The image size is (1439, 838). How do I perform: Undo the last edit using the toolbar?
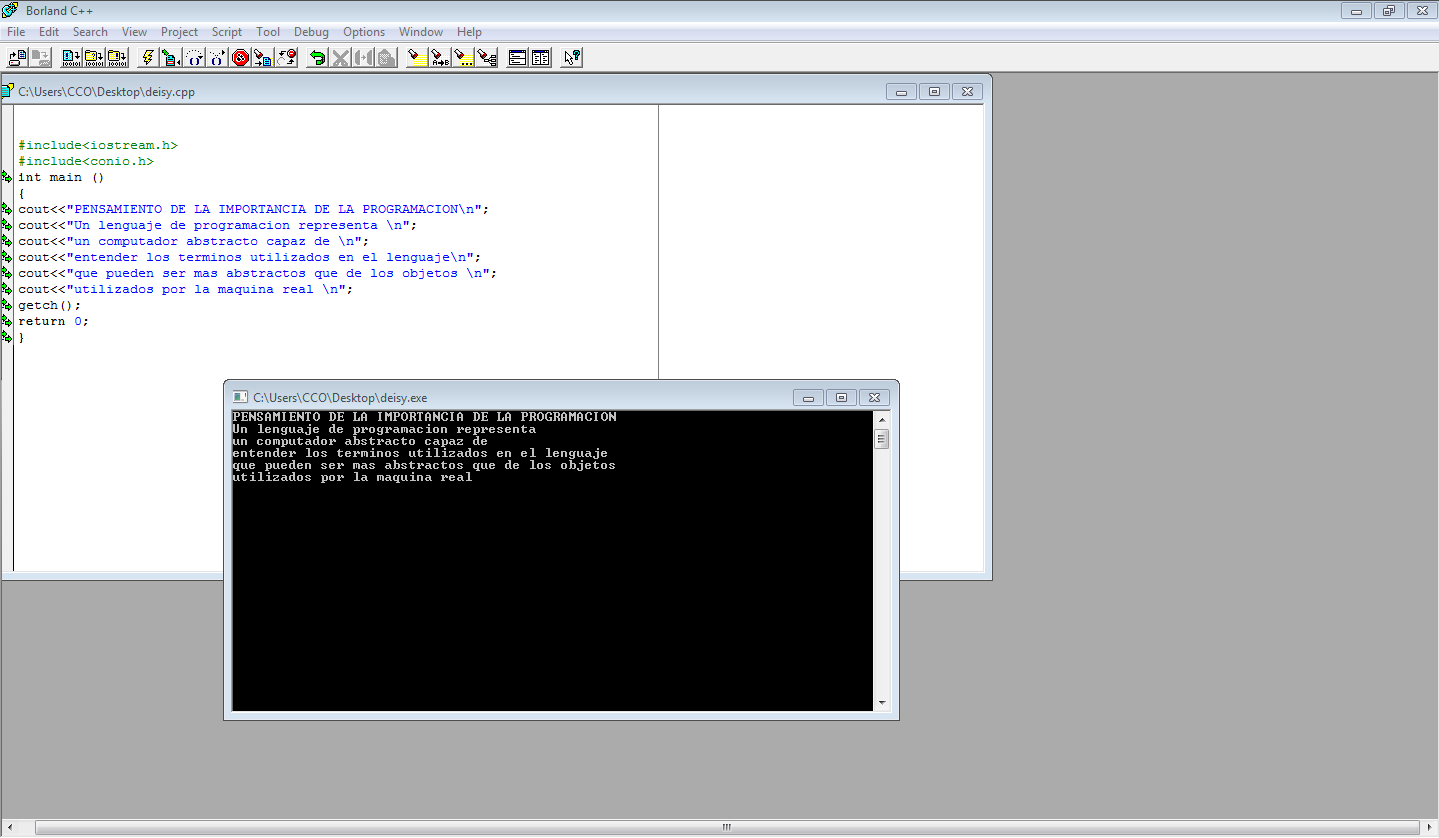[x=316, y=57]
